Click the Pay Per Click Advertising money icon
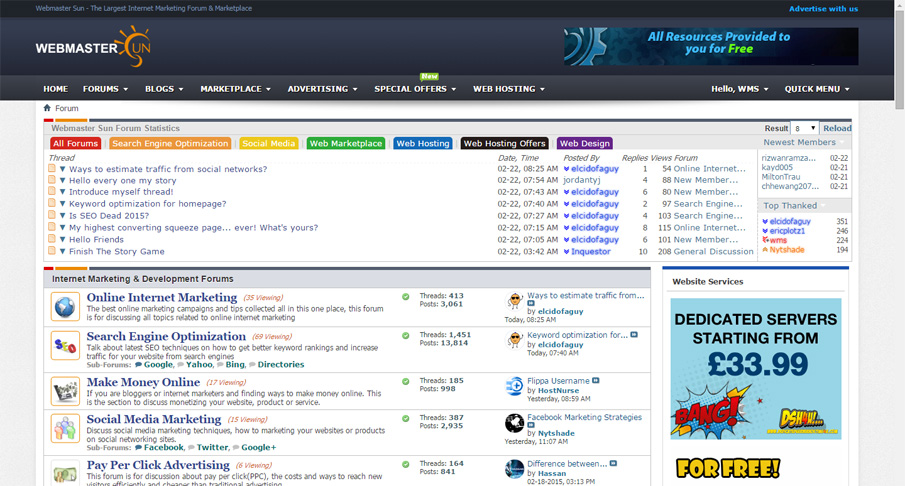 65,473
